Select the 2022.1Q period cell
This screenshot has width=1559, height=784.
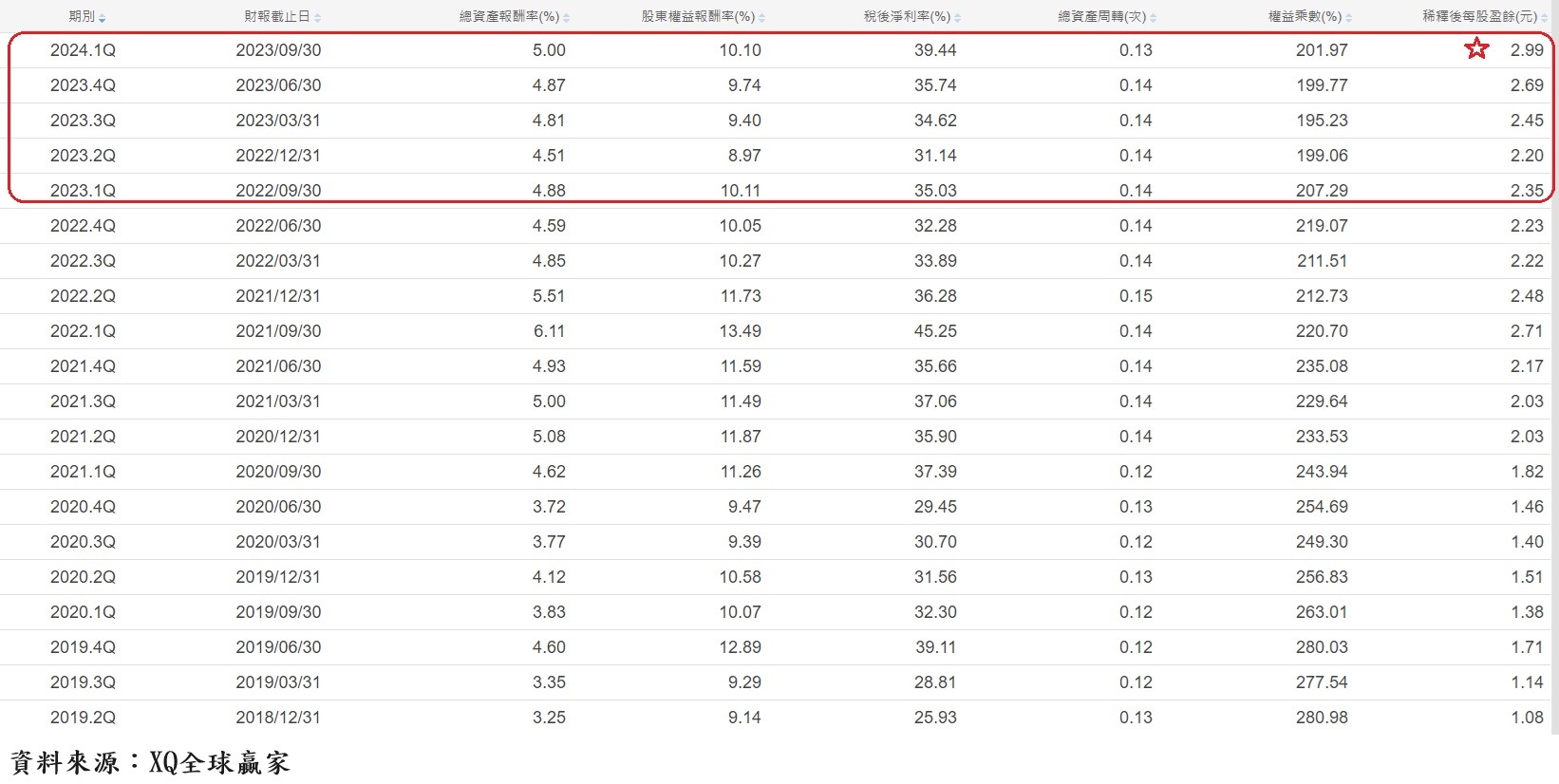[x=83, y=331]
